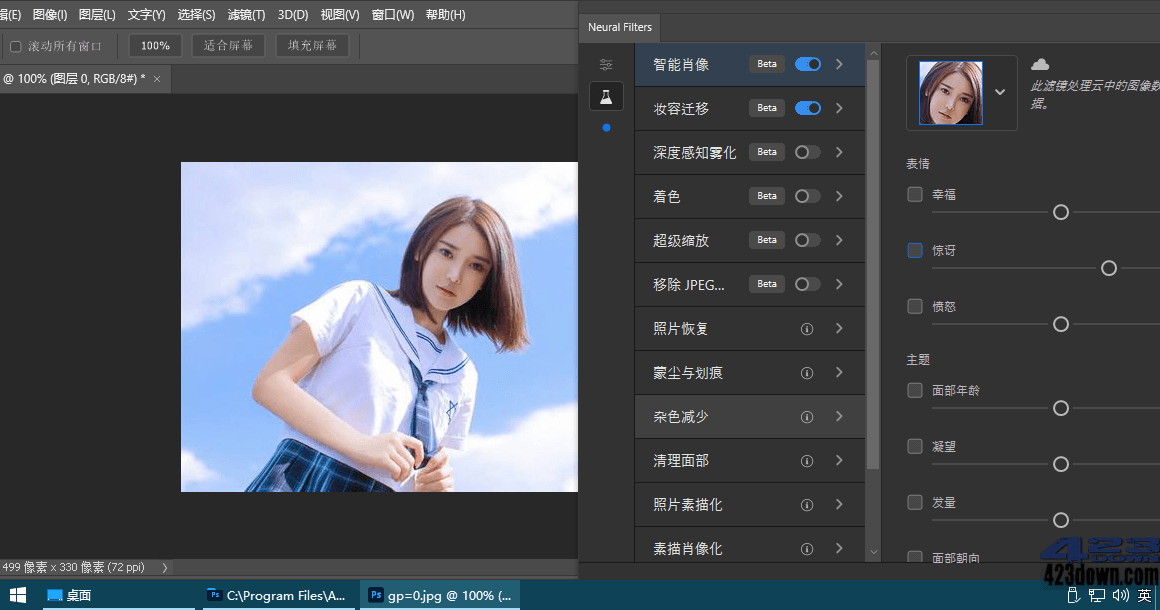Click the cloud processing icon
This screenshot has height=610, width=1160.
point(1040,62)
